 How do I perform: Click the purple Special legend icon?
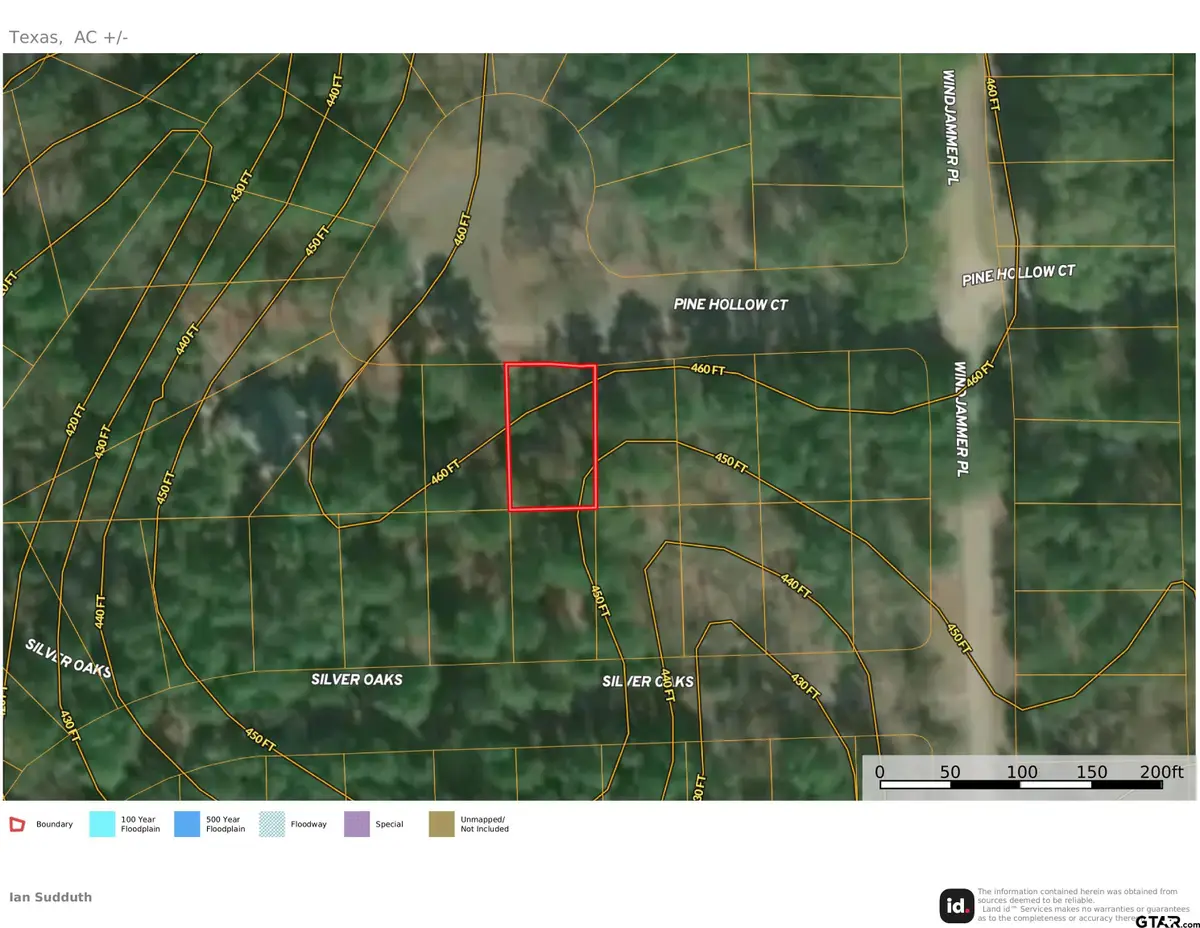355,823
